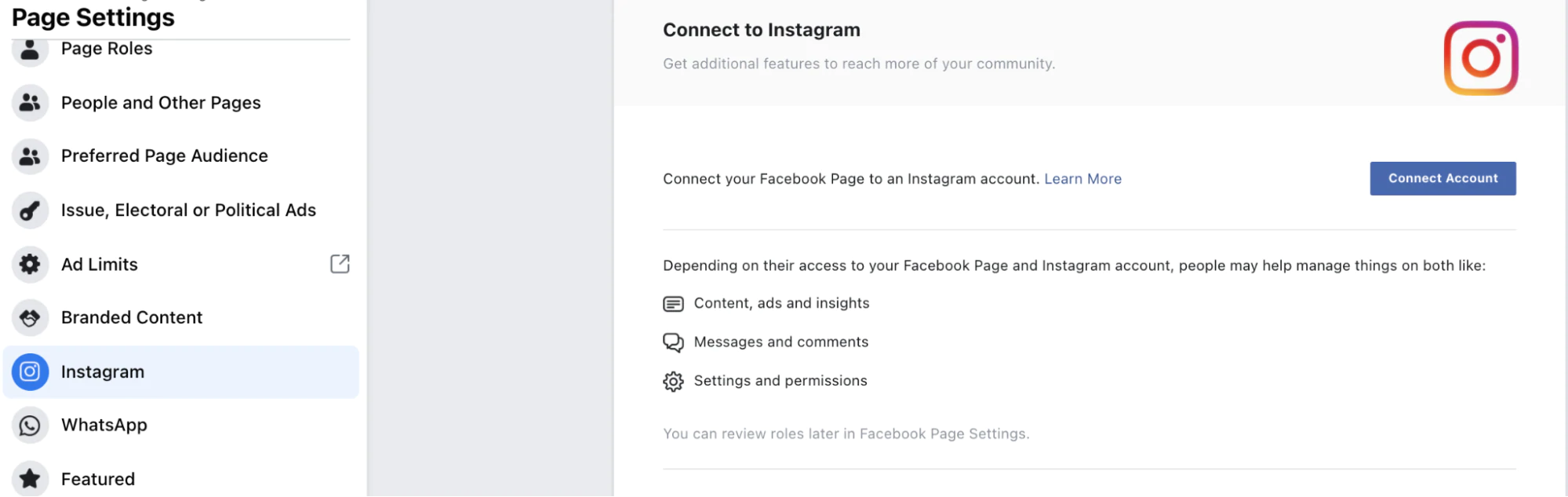Image resolution: width=1568 pixels, height=497 pixels.
Task: Click the People and Other Pages icon
Action: [30, 103]
